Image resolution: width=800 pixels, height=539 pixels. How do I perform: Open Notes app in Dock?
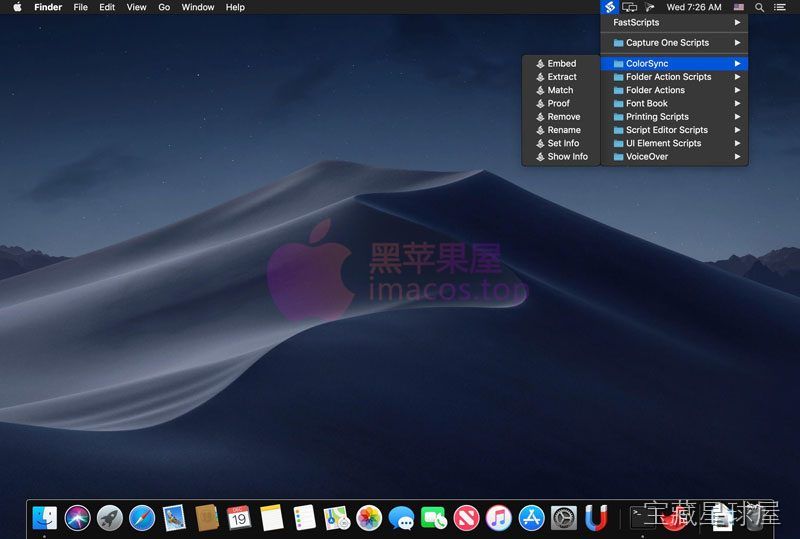pyautogui.click(x=272, y=518)
